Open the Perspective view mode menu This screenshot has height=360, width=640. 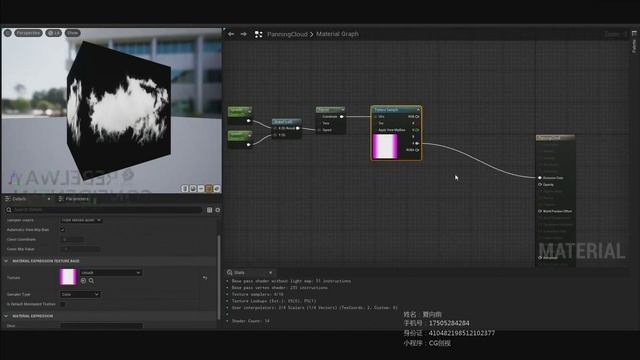click(28, 33)
